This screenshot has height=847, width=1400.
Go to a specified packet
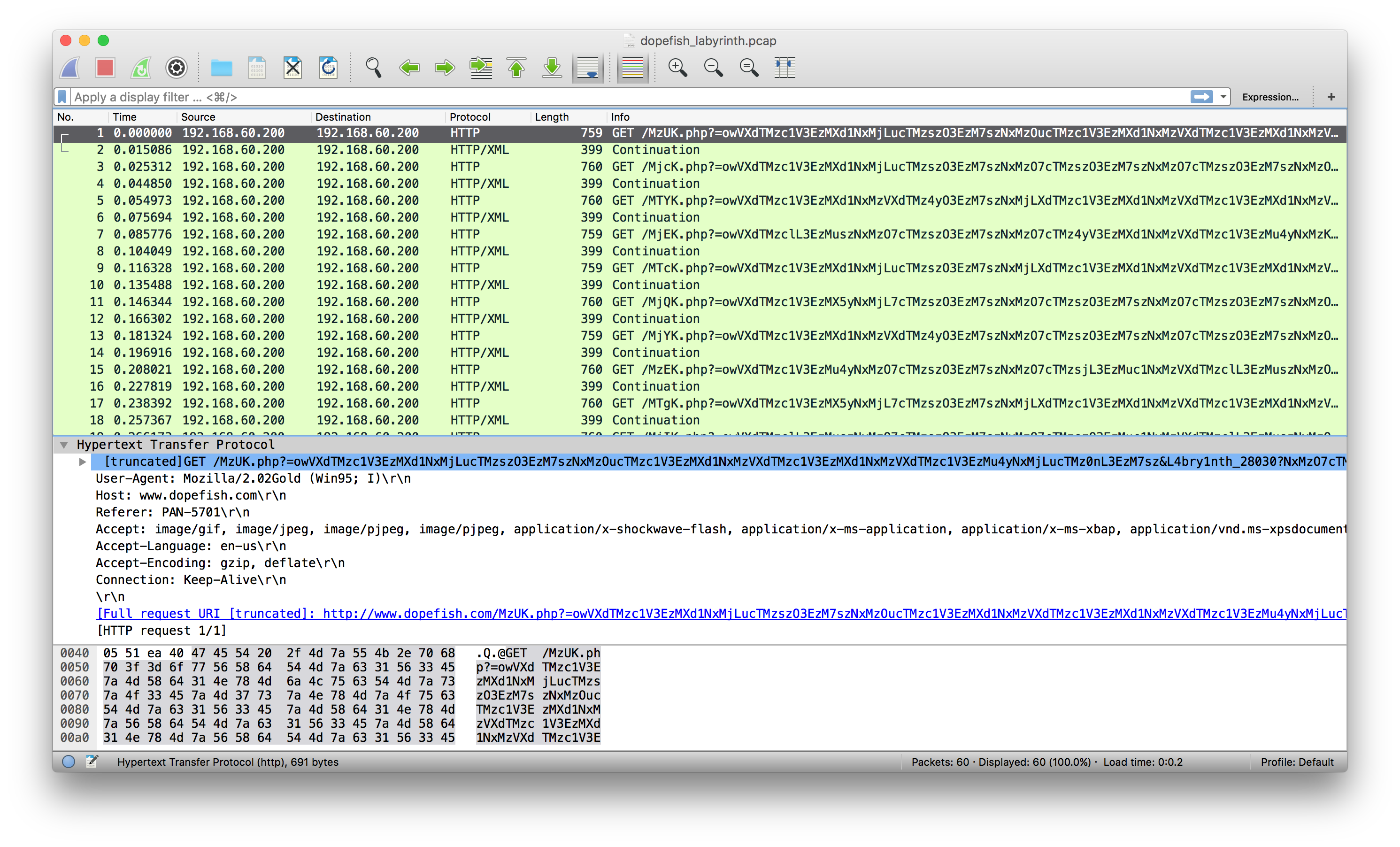(481, 68)
